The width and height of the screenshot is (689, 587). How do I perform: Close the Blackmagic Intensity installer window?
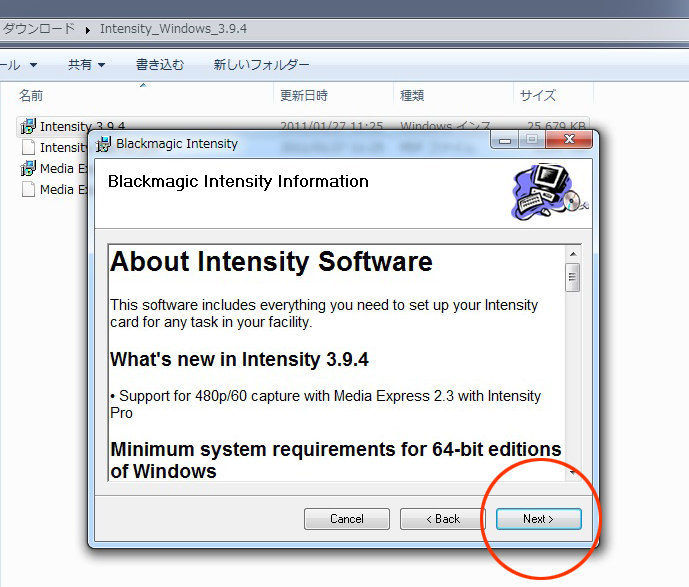[569, 139]
